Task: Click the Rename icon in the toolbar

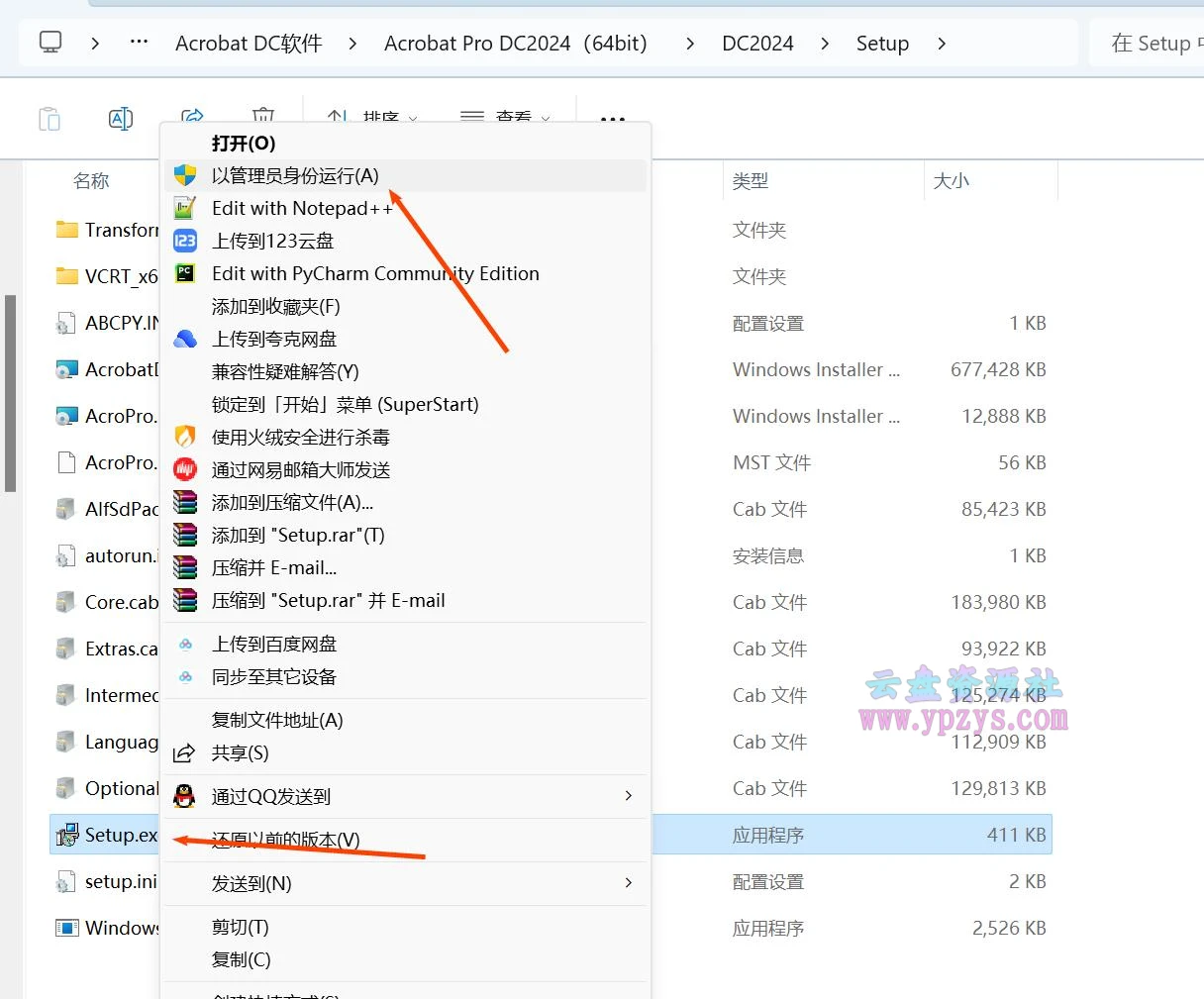Action: coord(121,117)
